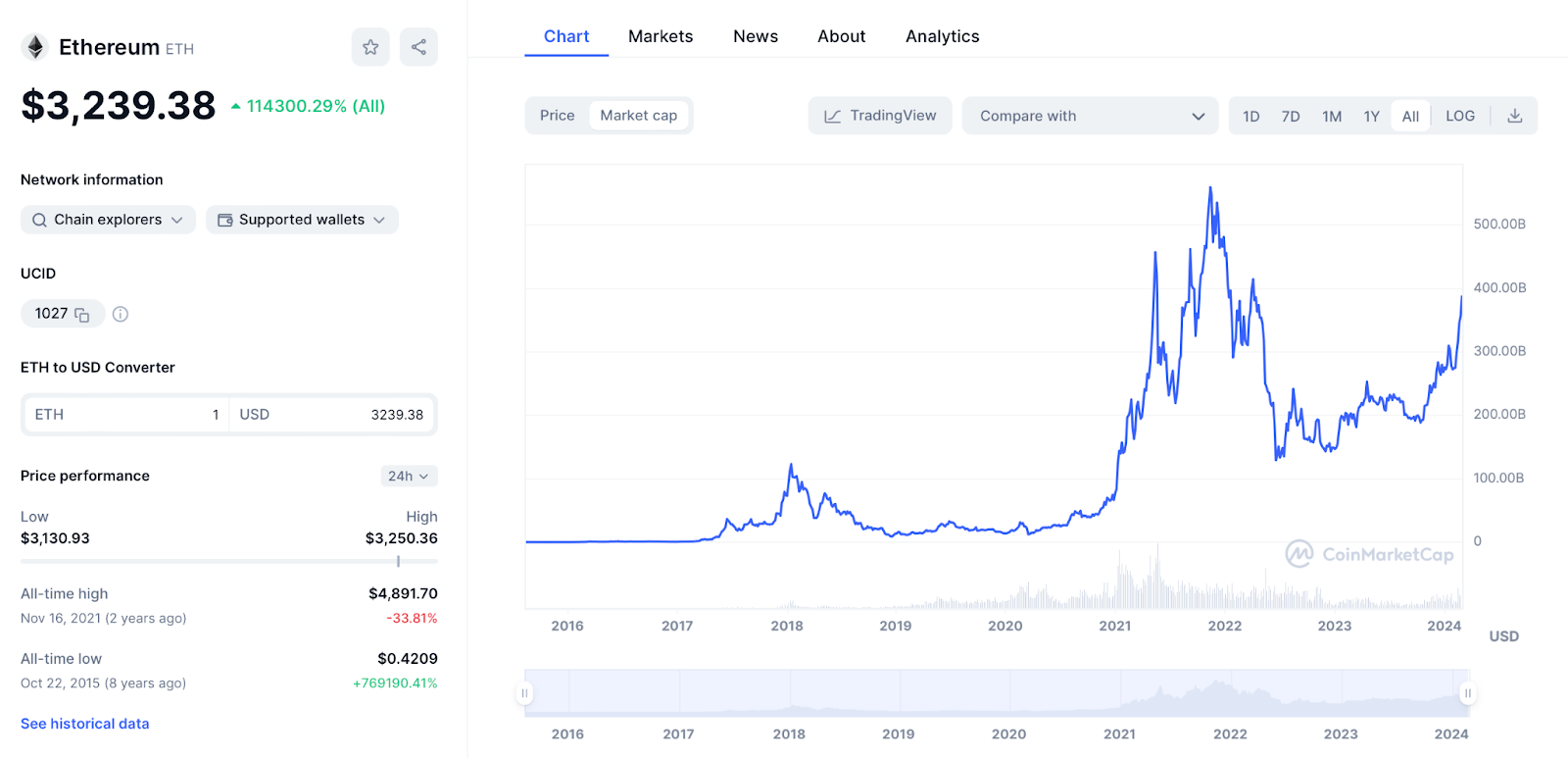Click the $3,239.38 current price
Image resolution: width=1568 pixels, height=758 pixels.
point(119,106)
